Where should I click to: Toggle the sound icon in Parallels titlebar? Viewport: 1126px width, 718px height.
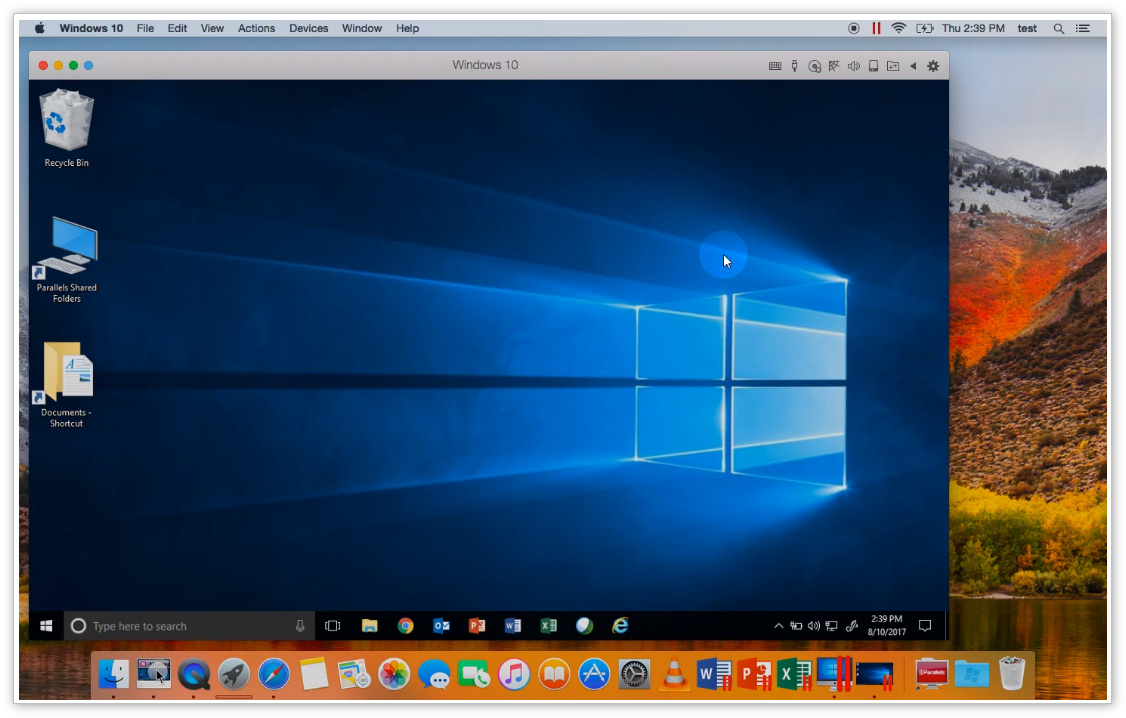854,66
